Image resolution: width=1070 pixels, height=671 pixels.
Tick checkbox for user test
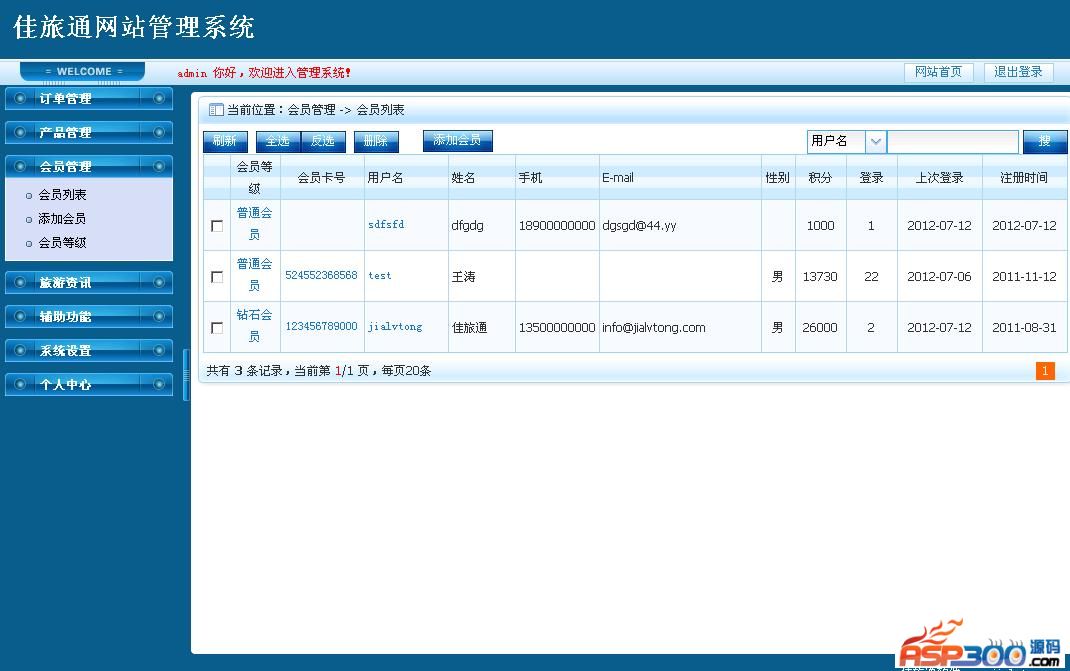tap(217, 276)
